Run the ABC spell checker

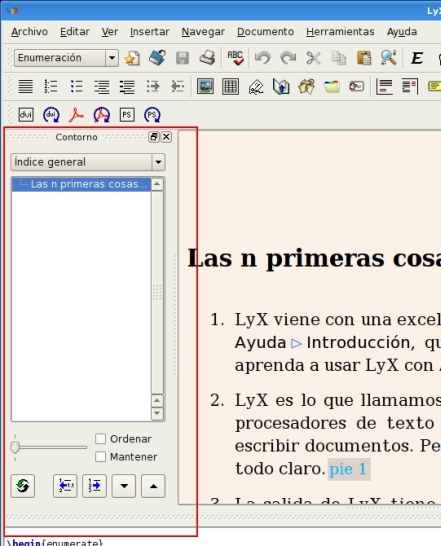pos(235,58)
